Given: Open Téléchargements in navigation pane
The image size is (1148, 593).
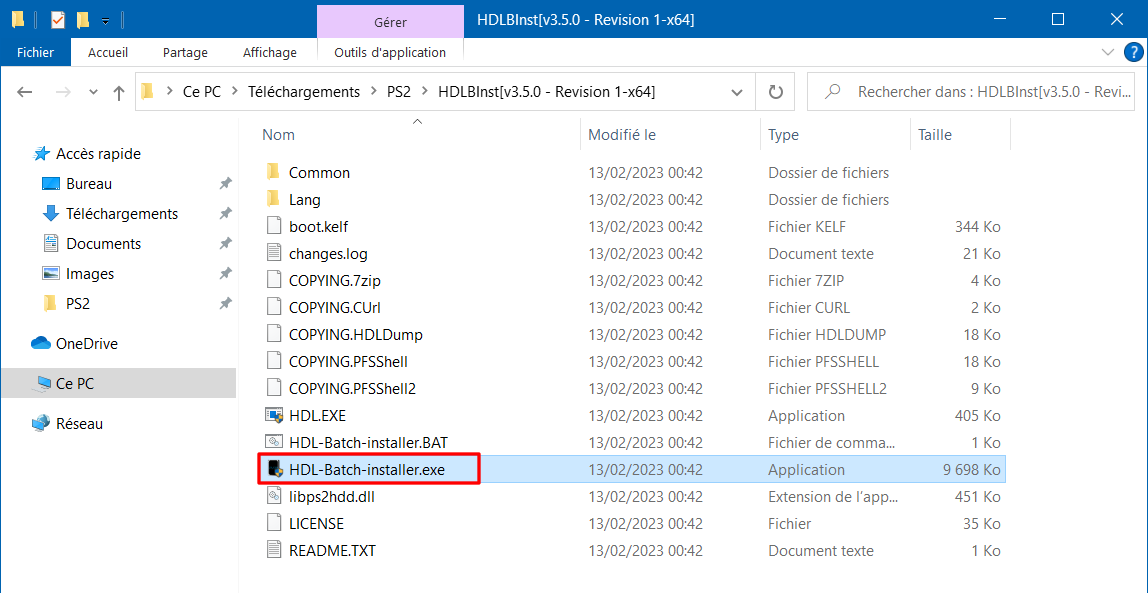Looking at the screenshot, I should (x=122, y=214).
